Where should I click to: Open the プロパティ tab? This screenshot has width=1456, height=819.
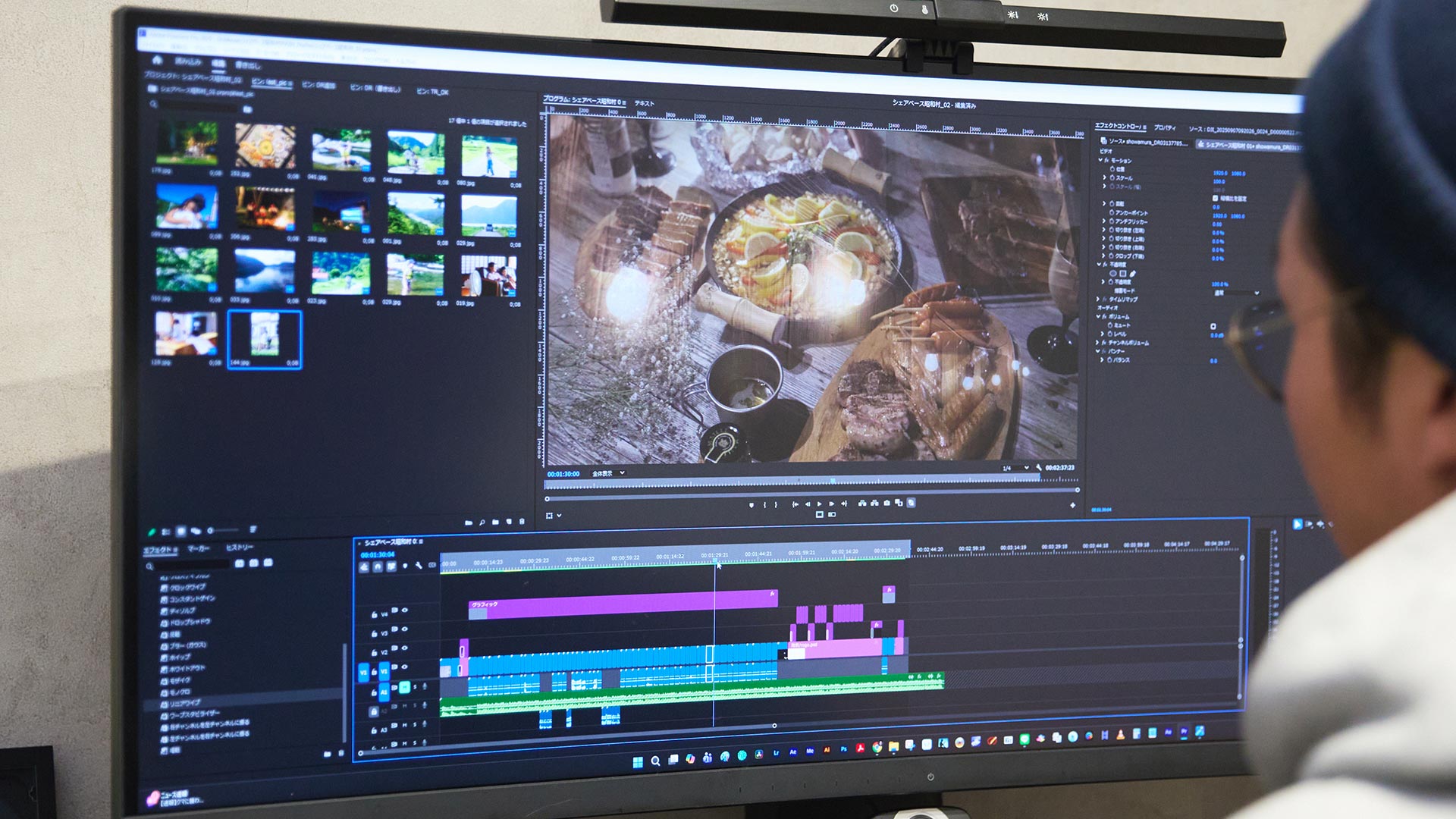click(1164, 127)
